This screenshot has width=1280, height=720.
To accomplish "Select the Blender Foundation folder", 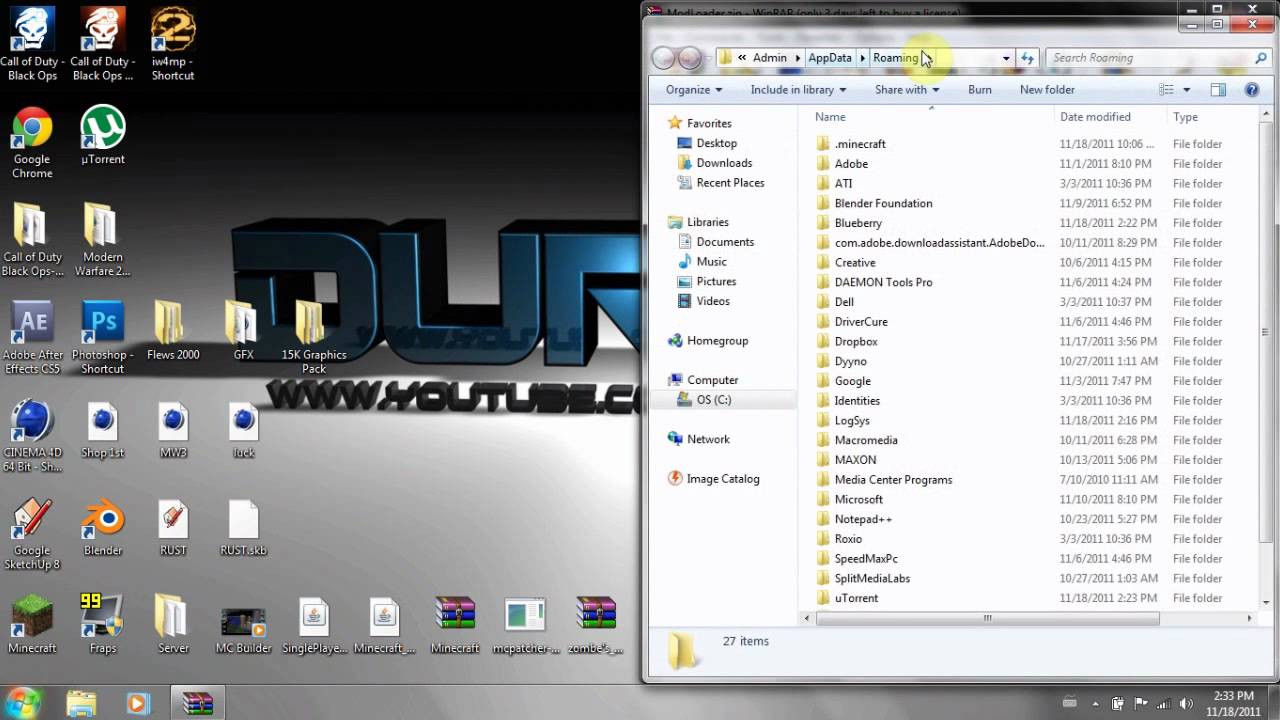I will [883, 203].
